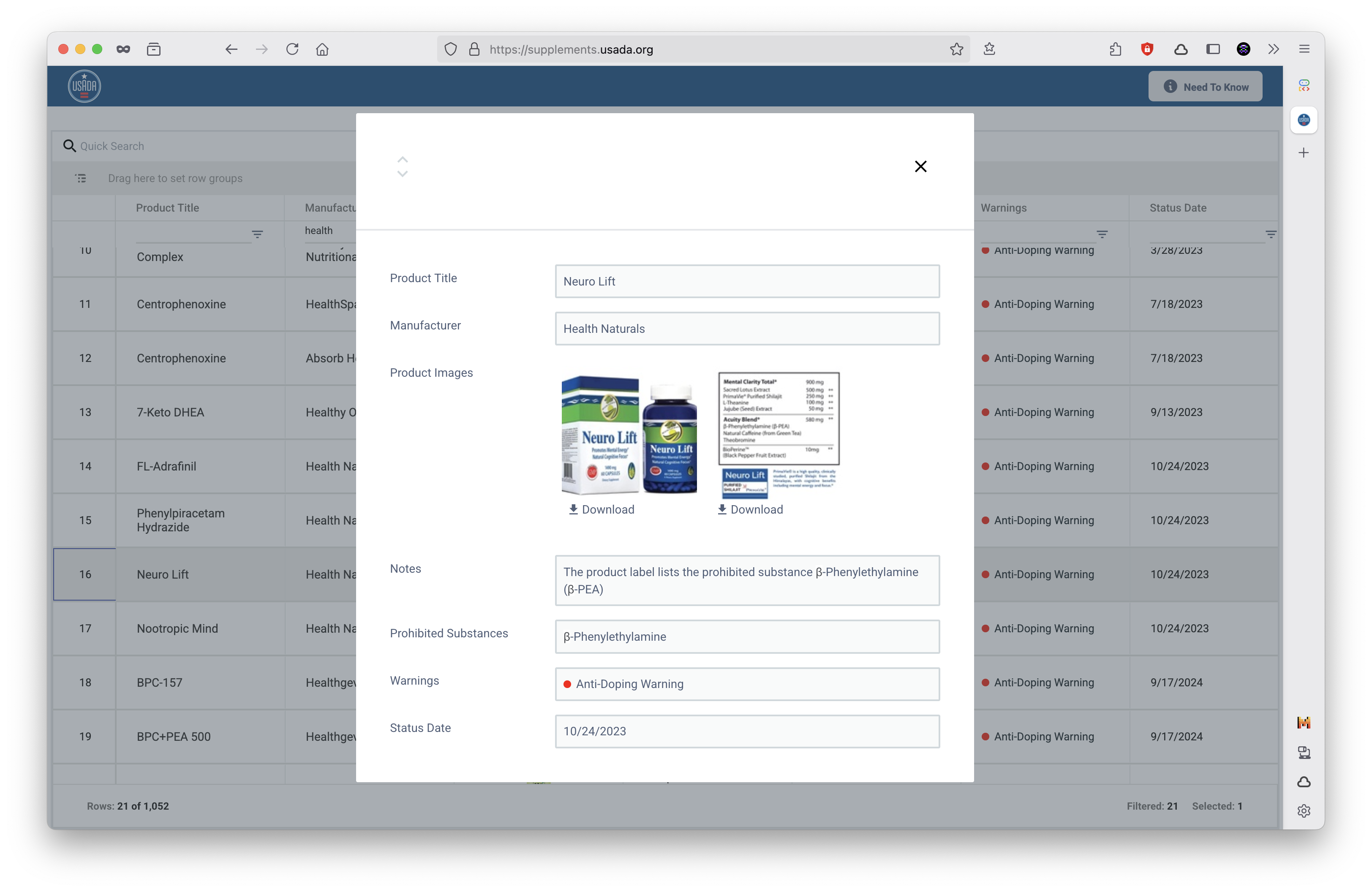
Task: Open the Warnings column filter
Action: click(x=1102, y=234)
